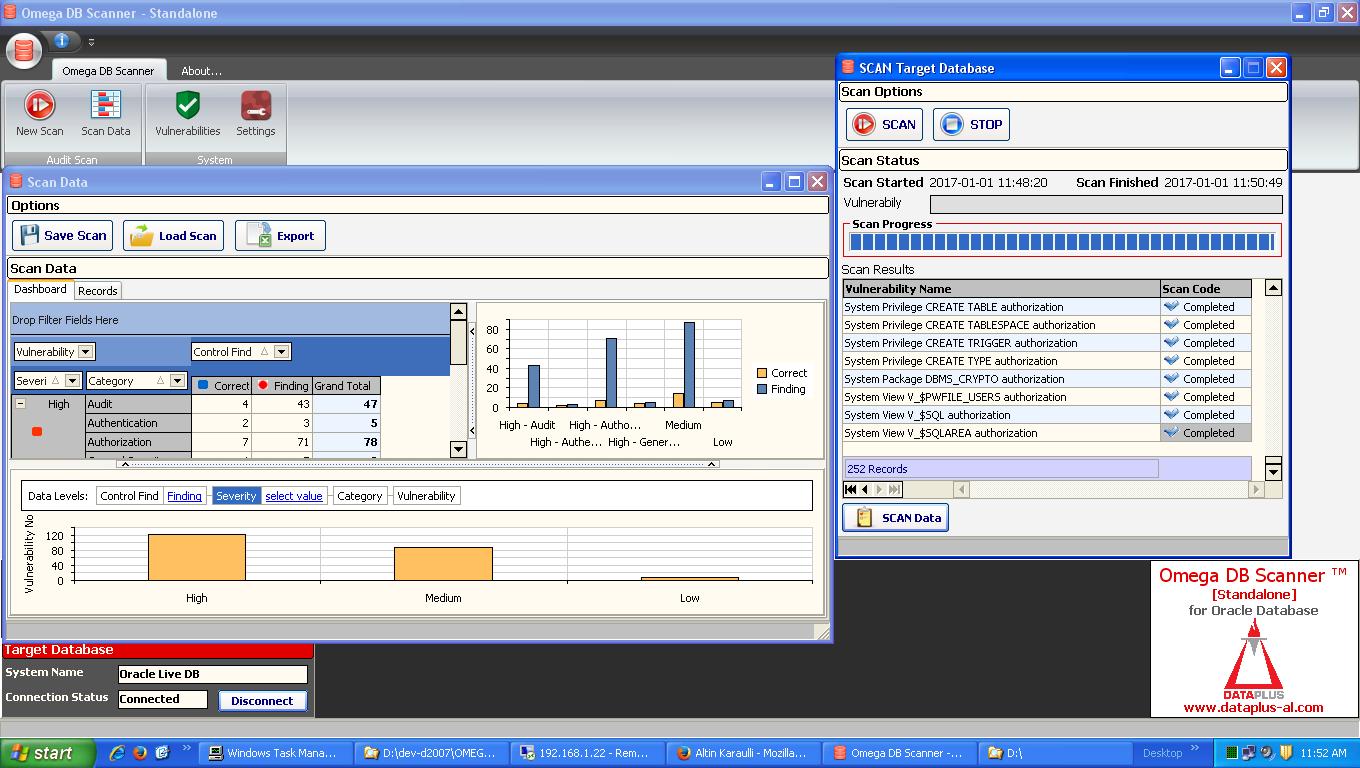Click Completed checkmark for V_$PWFILE_USERS row
This screenshot has width=1360, height=768.
point(1172,397)
